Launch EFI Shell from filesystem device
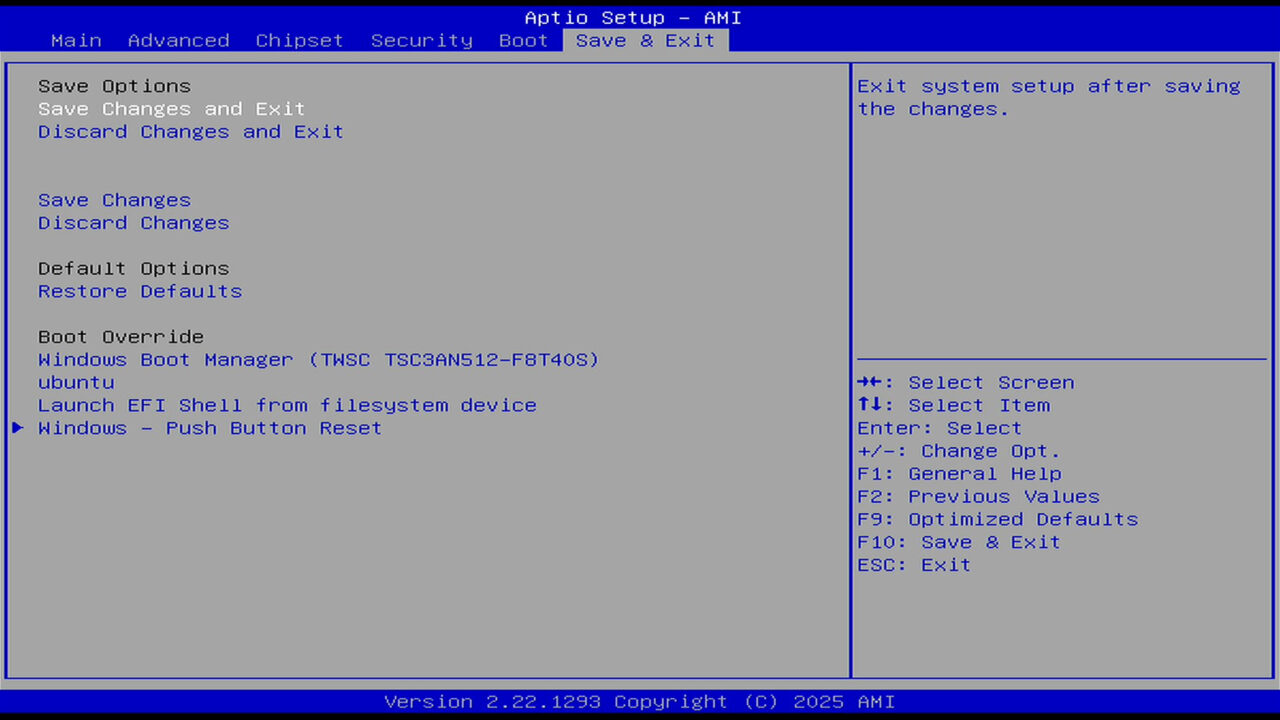Screen dimensions: 1280x720 (287, 405)
